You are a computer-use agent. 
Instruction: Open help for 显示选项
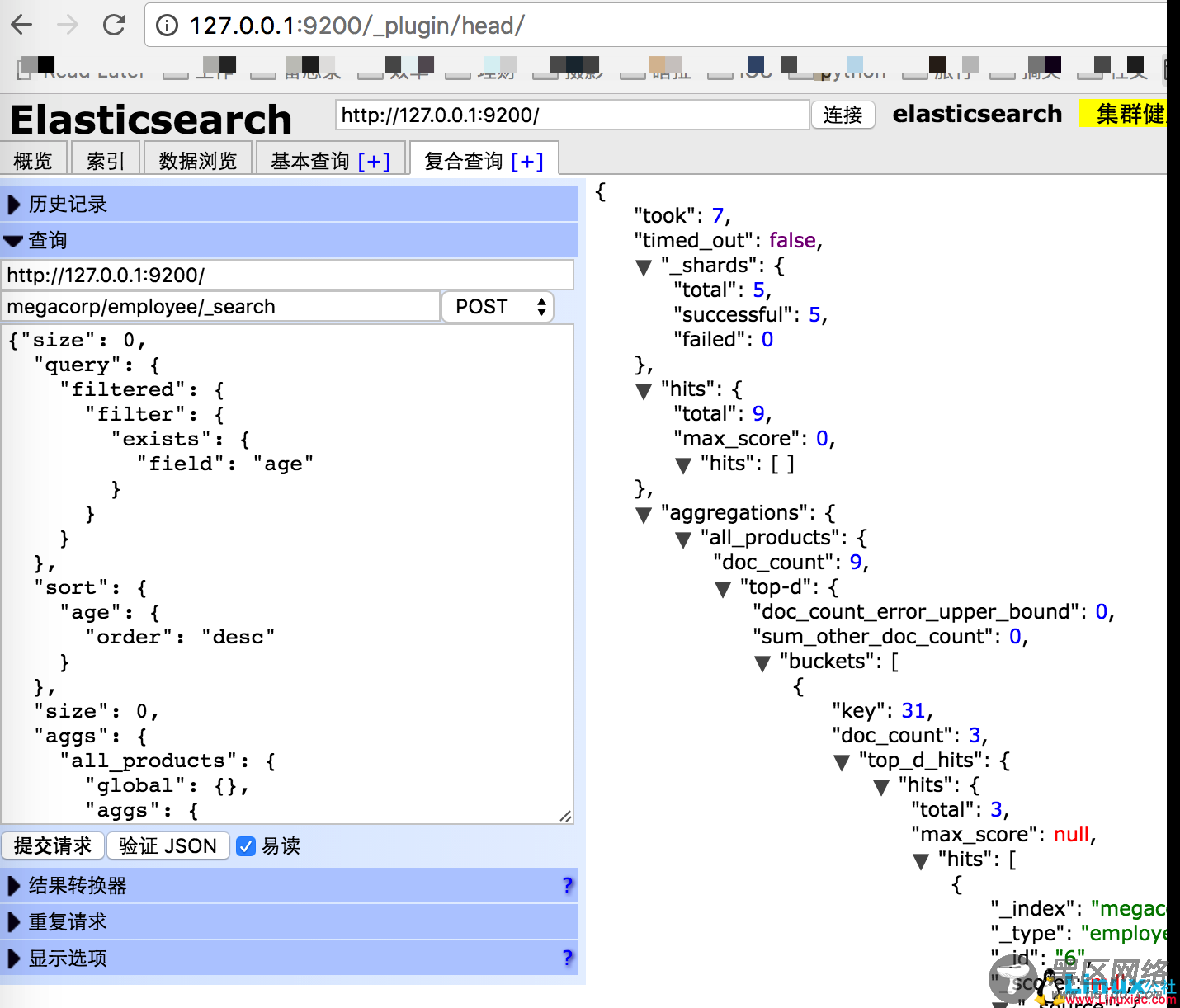click(x=567, y=958)
